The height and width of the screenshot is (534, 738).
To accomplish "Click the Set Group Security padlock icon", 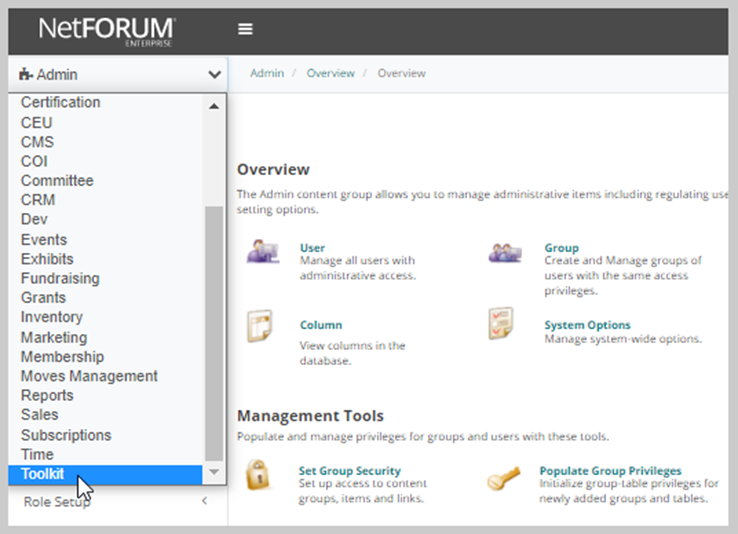I will [x=258, y=475].
